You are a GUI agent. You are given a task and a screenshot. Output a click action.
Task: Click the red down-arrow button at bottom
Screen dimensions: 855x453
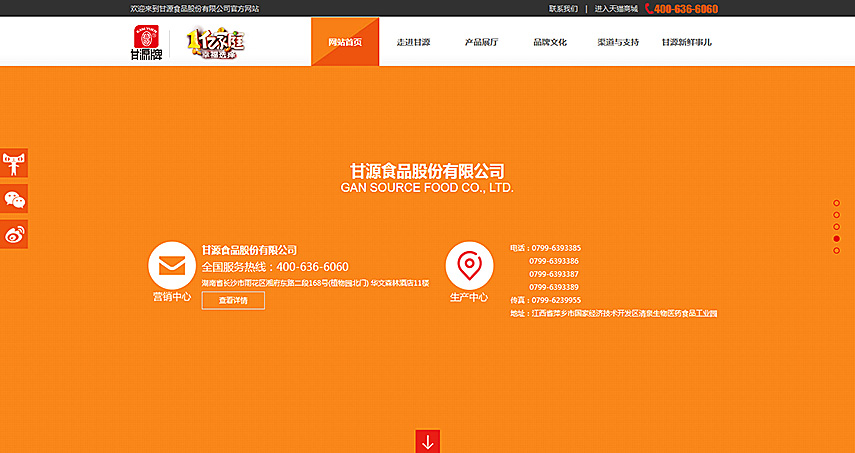428,442
